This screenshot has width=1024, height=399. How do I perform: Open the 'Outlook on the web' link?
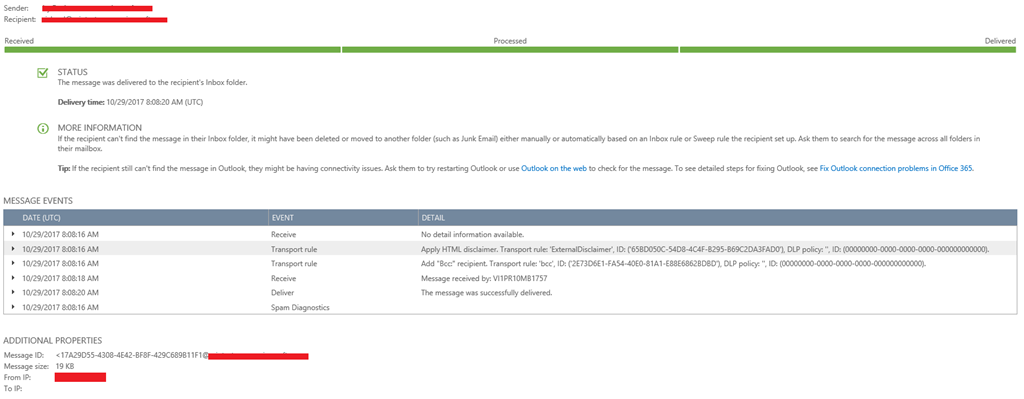[554, 168]
